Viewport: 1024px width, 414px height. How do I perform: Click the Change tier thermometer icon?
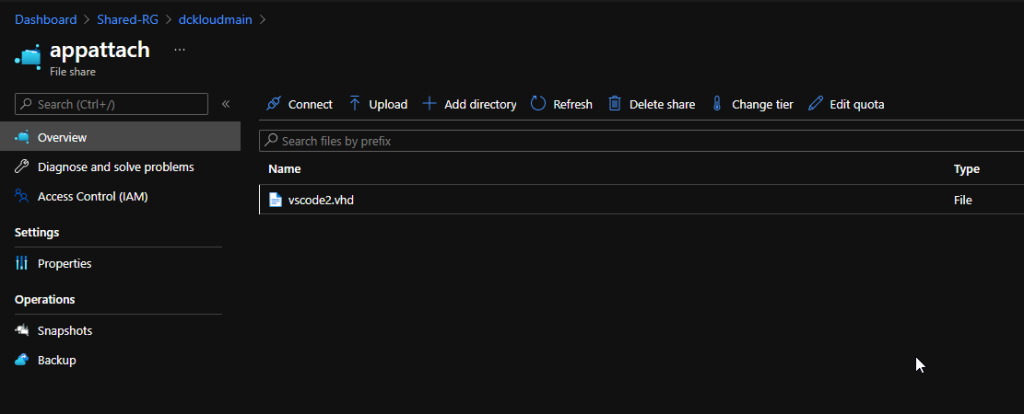point(716,104)
